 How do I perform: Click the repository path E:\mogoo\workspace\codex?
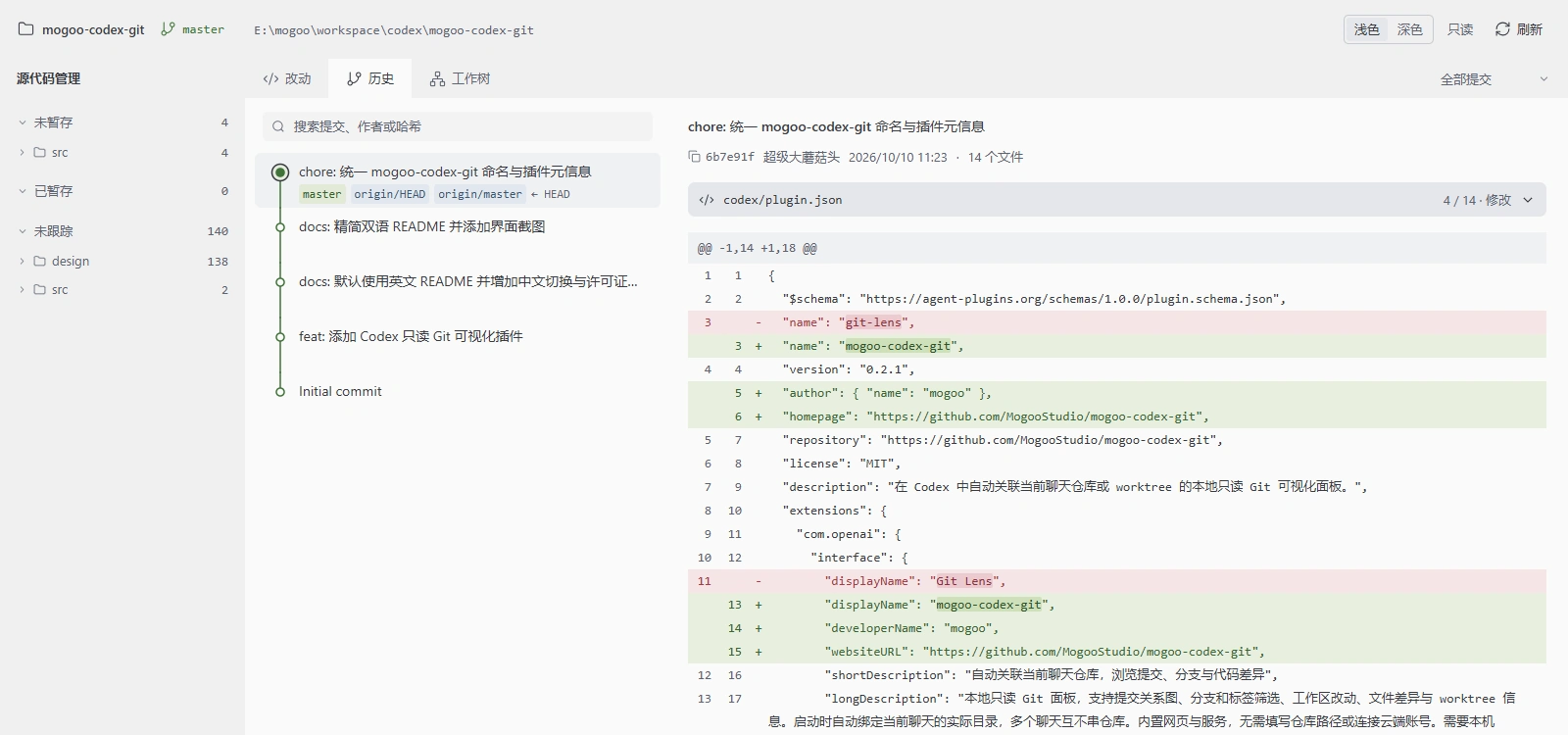(393, 30)
